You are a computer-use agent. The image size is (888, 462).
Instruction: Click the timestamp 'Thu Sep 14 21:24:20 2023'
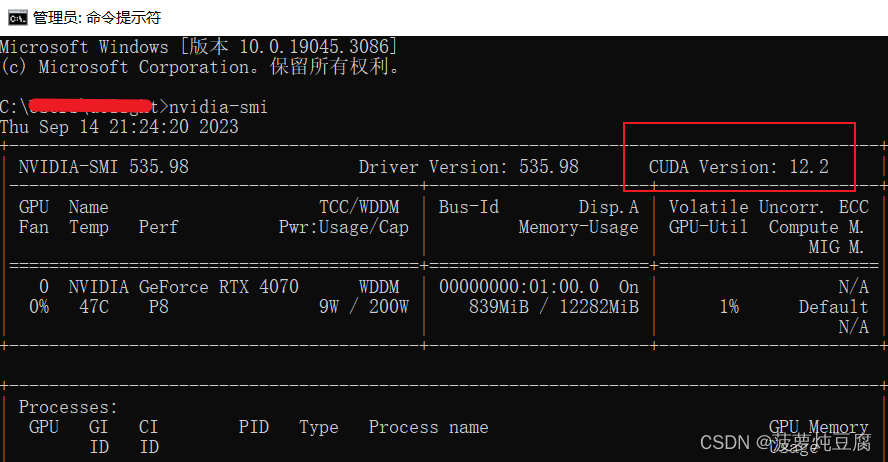119,126
